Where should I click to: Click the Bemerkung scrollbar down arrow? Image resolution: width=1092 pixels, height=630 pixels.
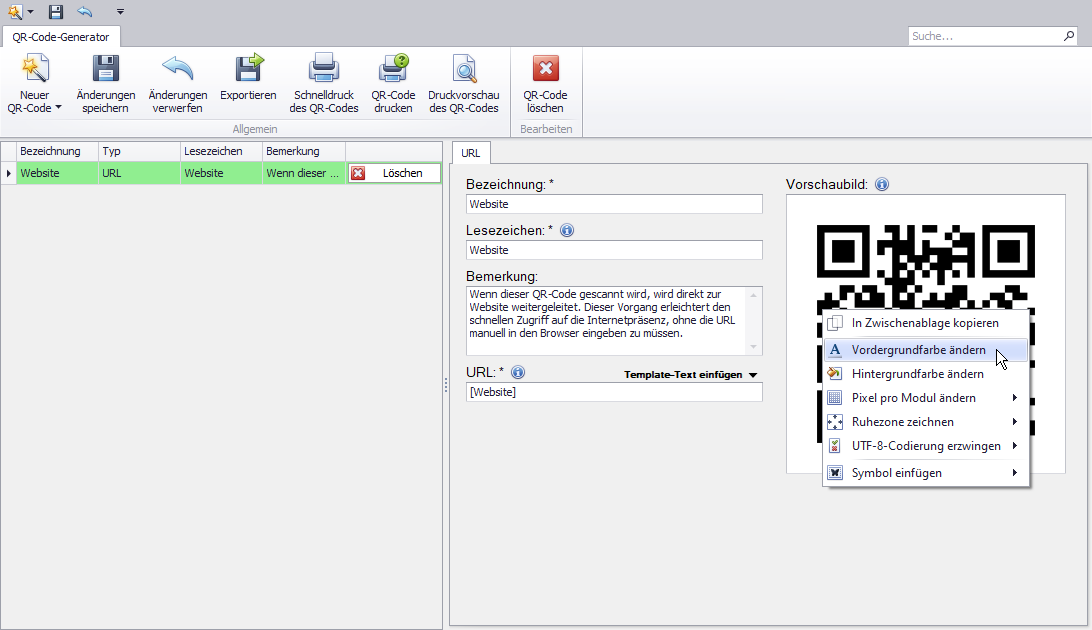(754, 347)
